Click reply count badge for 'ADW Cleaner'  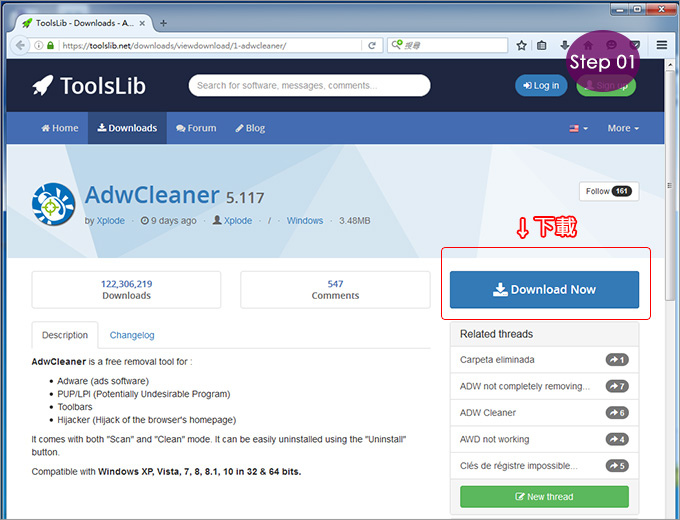point(617,412)
